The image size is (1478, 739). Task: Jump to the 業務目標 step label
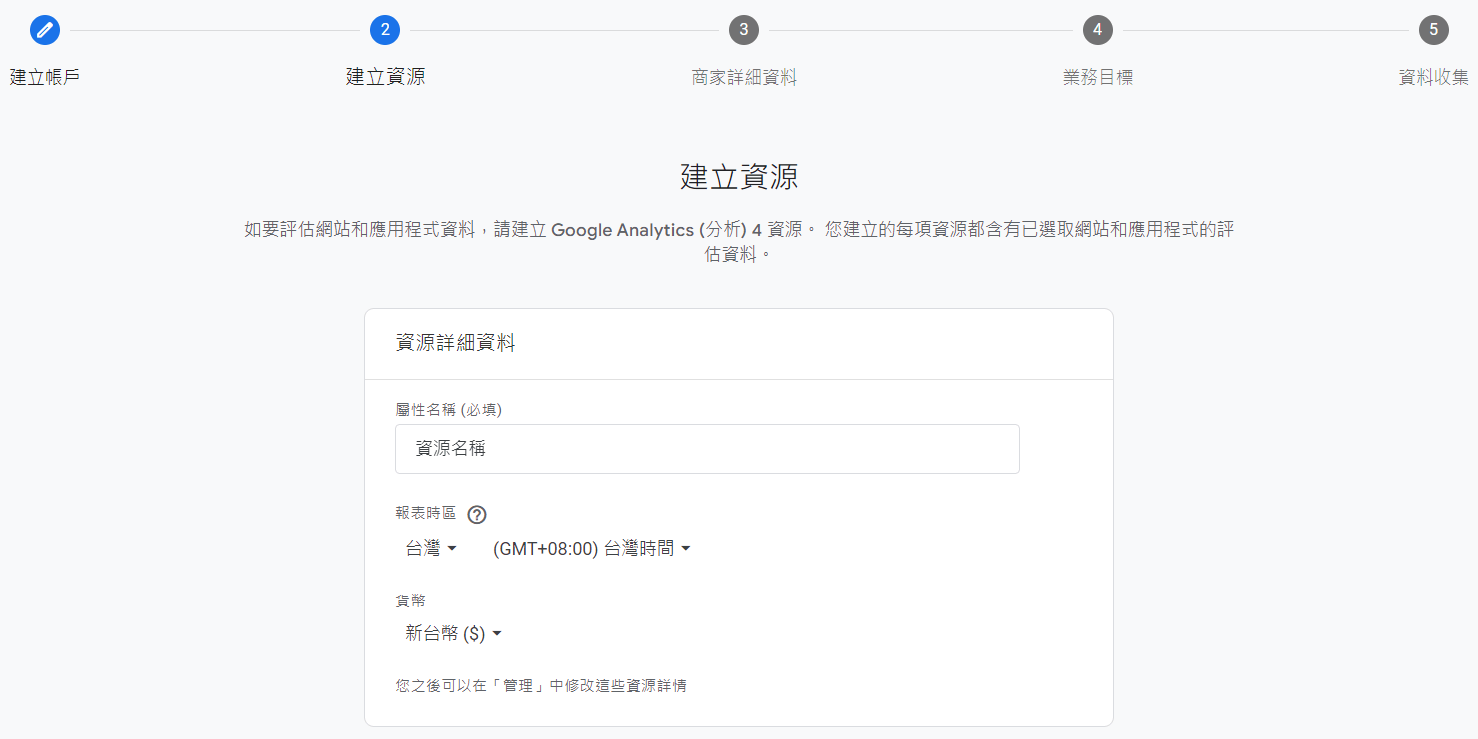click(1098, 78)
